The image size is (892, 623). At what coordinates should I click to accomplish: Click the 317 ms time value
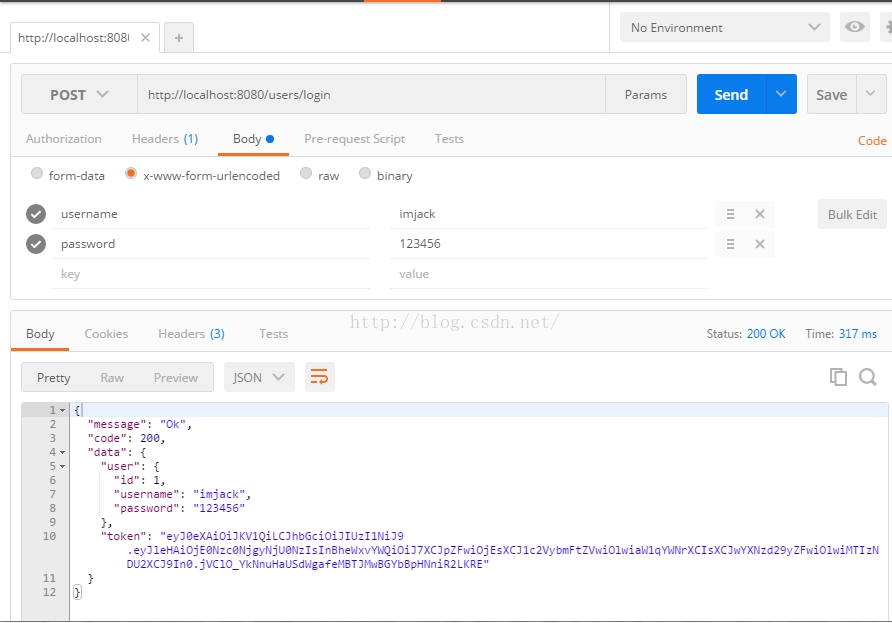pos(857,334)
